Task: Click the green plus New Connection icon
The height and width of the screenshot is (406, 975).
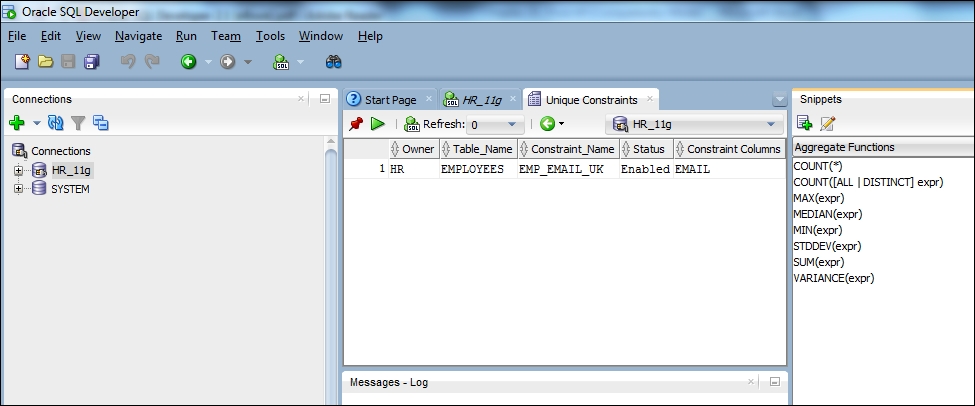Action: click(17, 123)
